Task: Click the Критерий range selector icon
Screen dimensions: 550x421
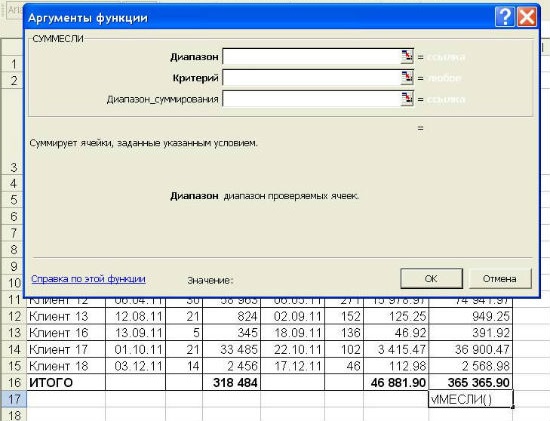Action: pyautogui.click(x=407, y=78)
